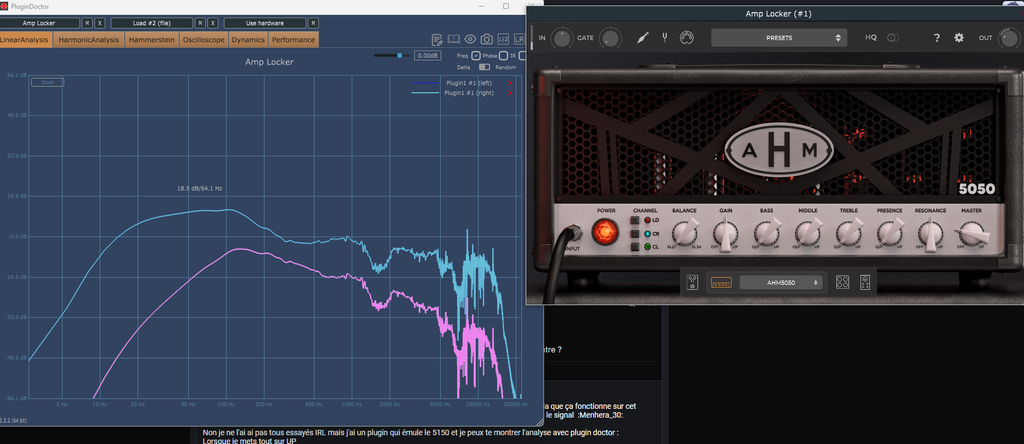Click the MIDDLE knob on the amp

(x=807, y=232)
